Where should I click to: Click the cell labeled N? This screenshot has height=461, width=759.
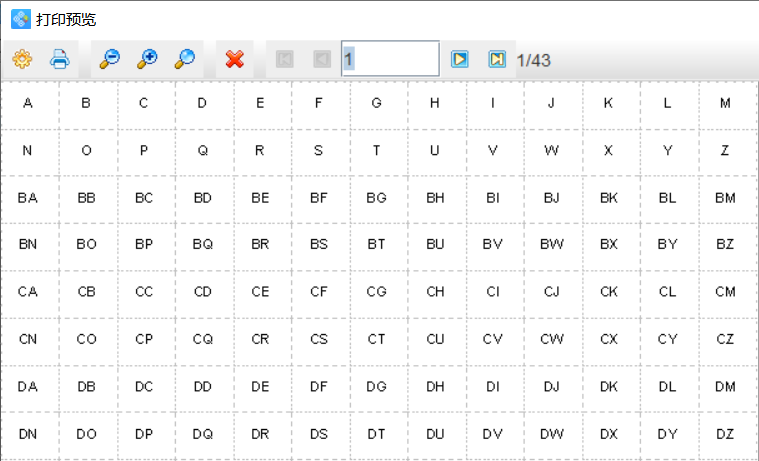point(28,151)
